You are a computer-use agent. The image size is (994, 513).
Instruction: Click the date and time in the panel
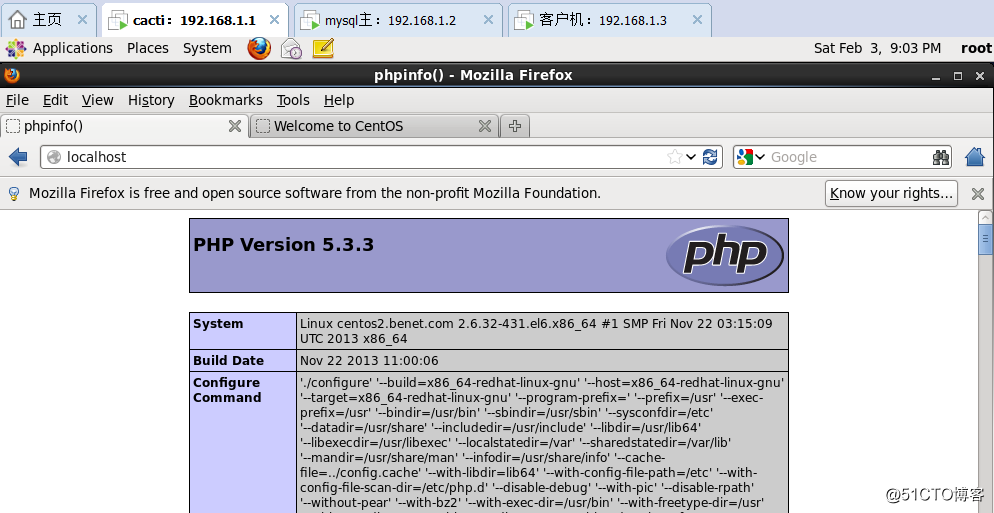tap(877, 48)
